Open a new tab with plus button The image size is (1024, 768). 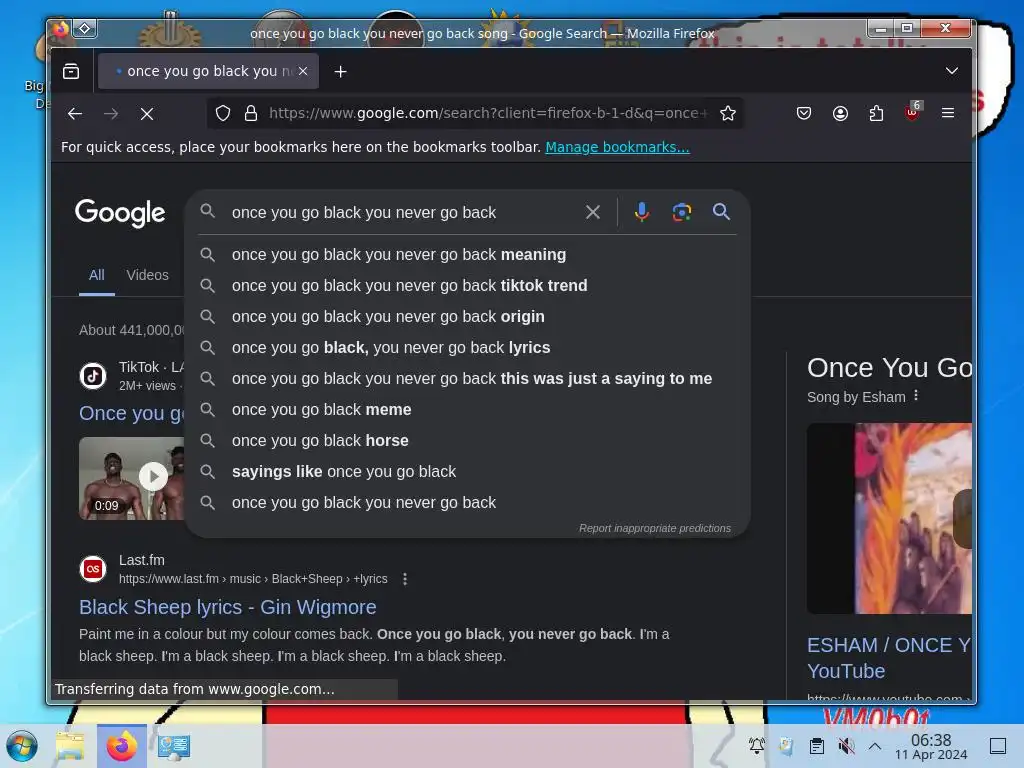pos(340,72)
